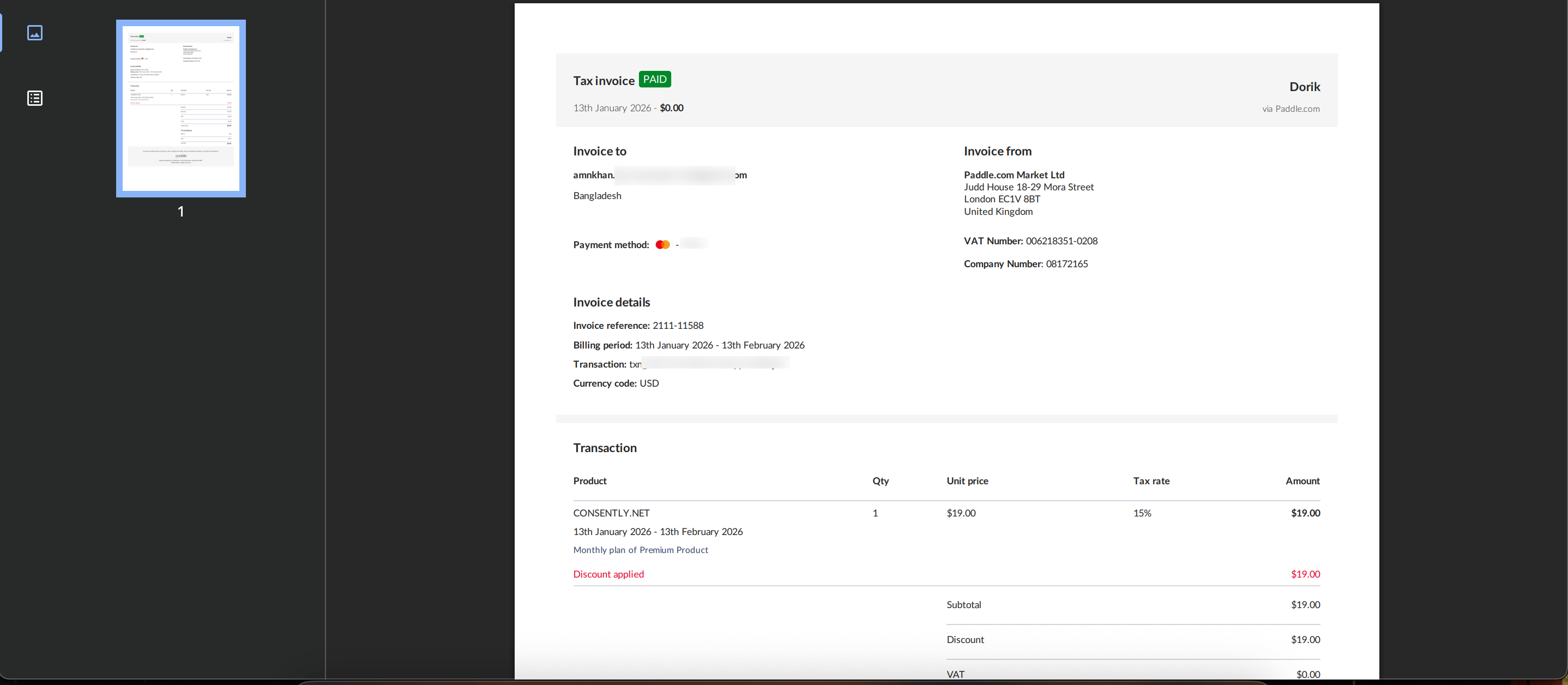Click the Paddle.com Market Ltd company name
1568x685 pixels.
pos(1014,176)
